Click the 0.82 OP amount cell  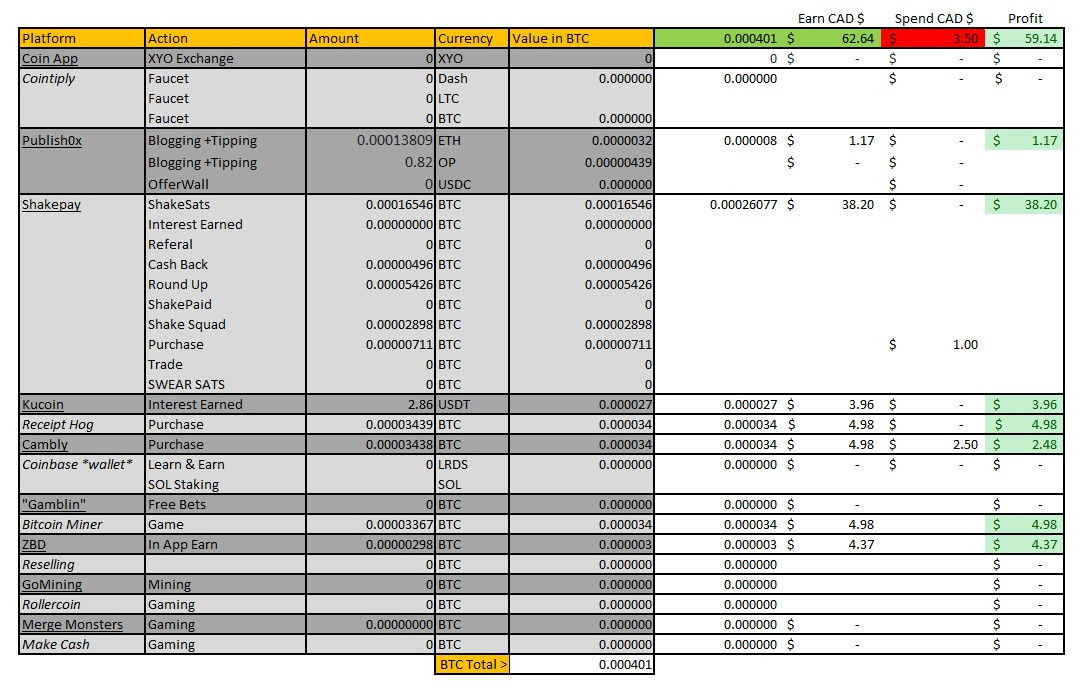tap(370, 162)
